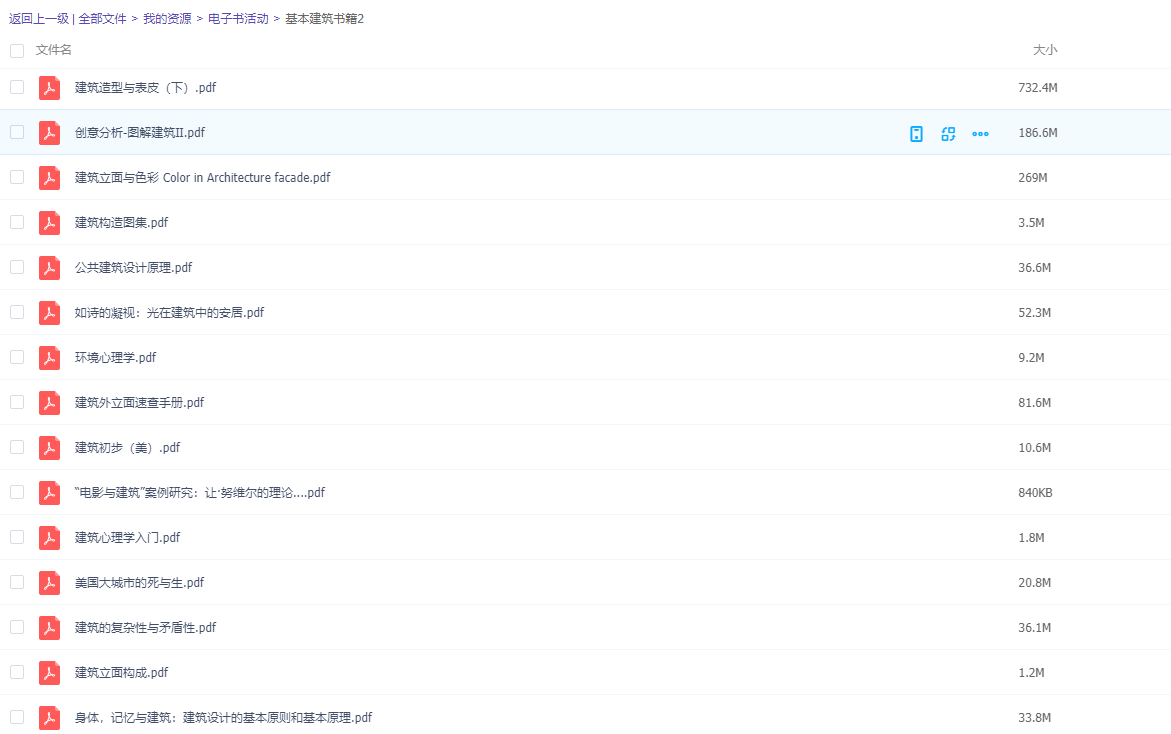This screenshot has width=1171, height=734.
Task: Open "电影与建筑"案例研究 file name
Action: (x=200, y=492)
